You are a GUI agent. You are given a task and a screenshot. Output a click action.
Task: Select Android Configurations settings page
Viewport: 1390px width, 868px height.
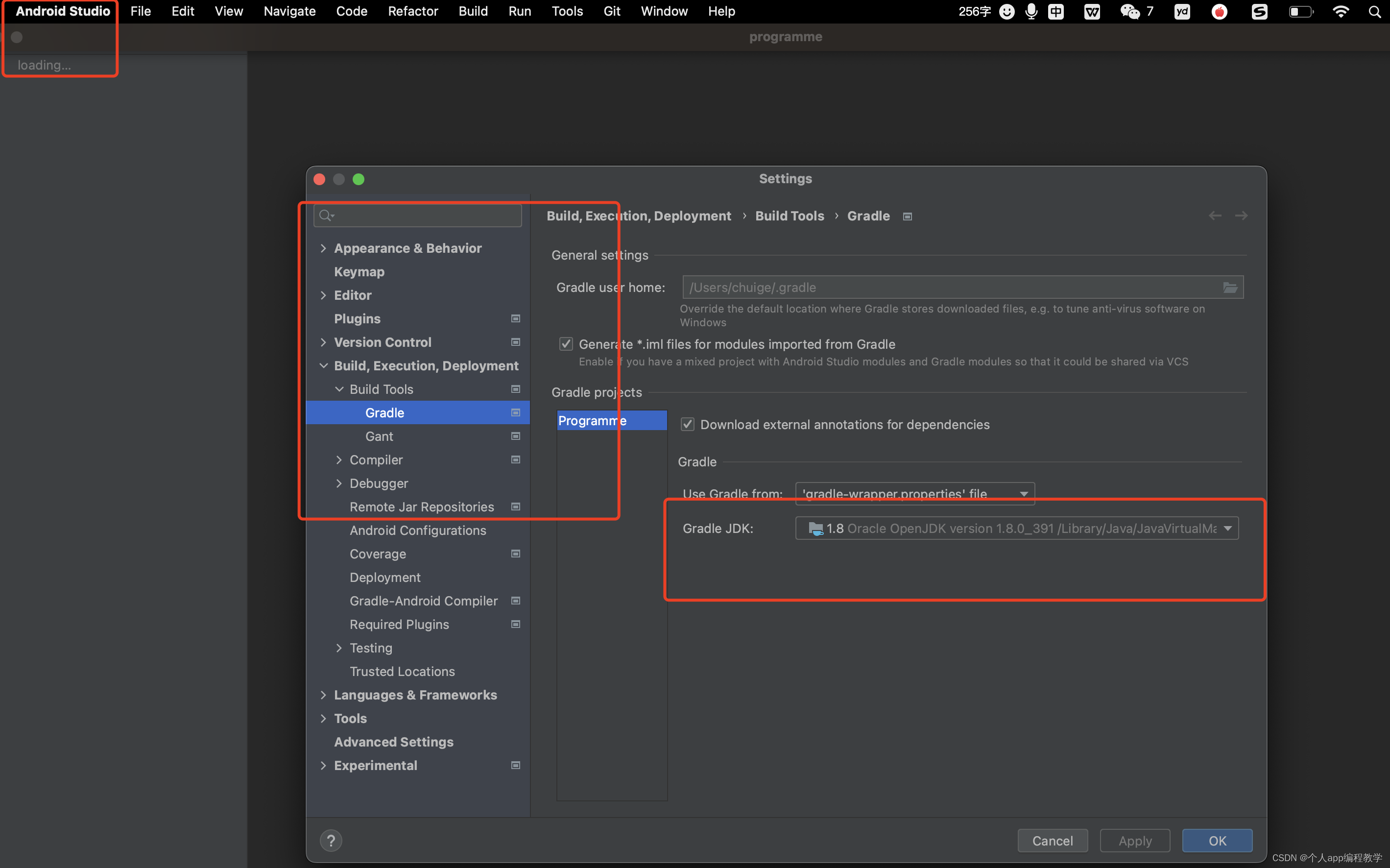(418, 530)
